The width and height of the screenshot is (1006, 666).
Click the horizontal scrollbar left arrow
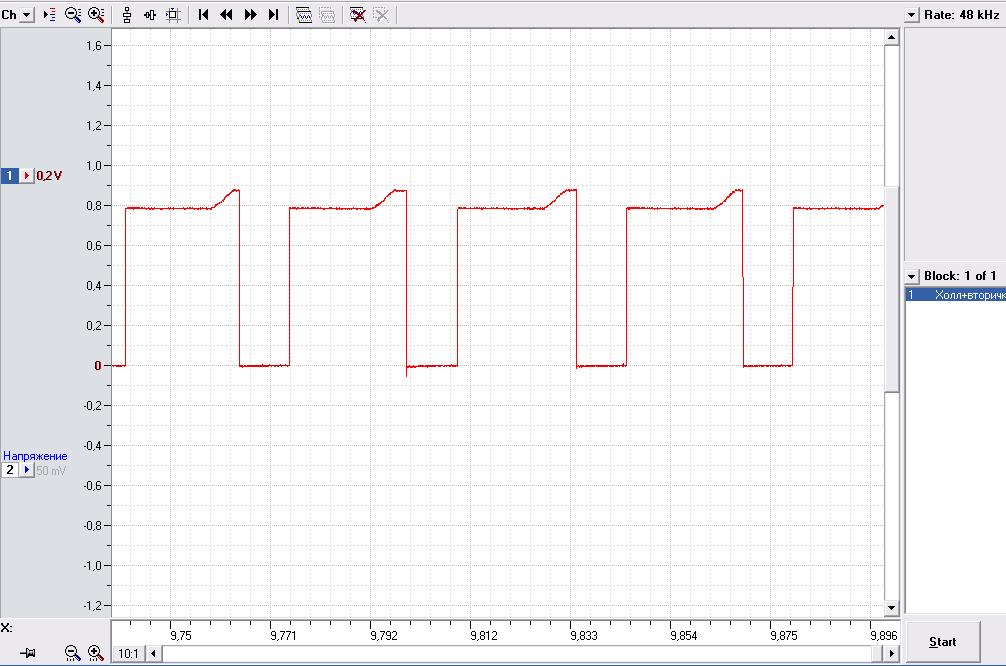coord(153,653)
